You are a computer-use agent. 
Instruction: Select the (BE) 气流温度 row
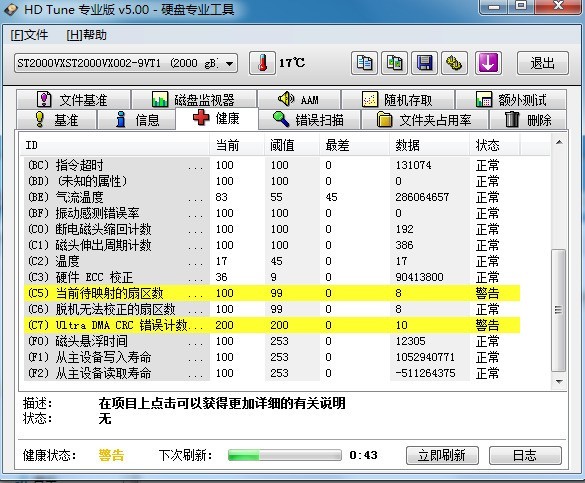point(272,197)
